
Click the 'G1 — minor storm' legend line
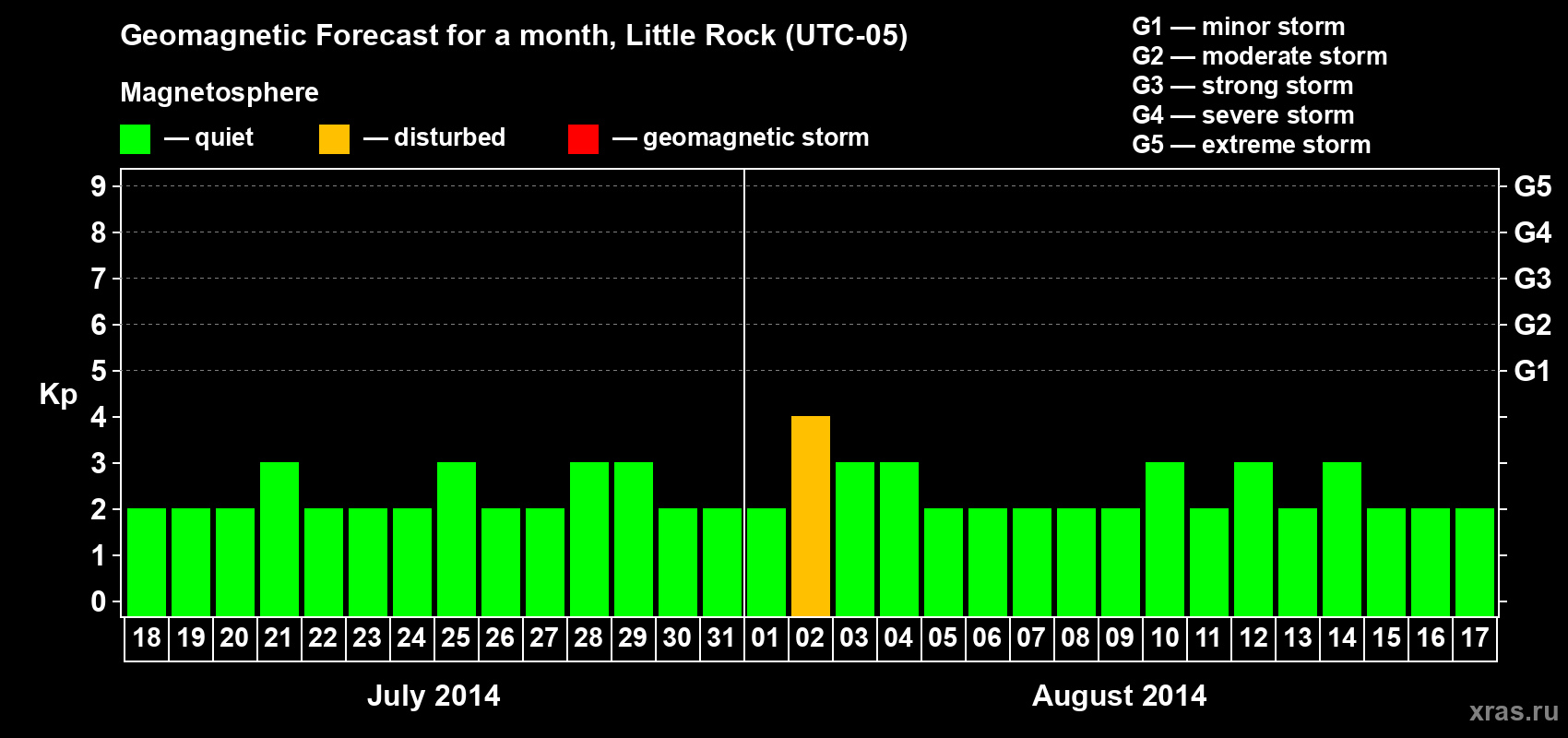click(x=1239, y=27)
